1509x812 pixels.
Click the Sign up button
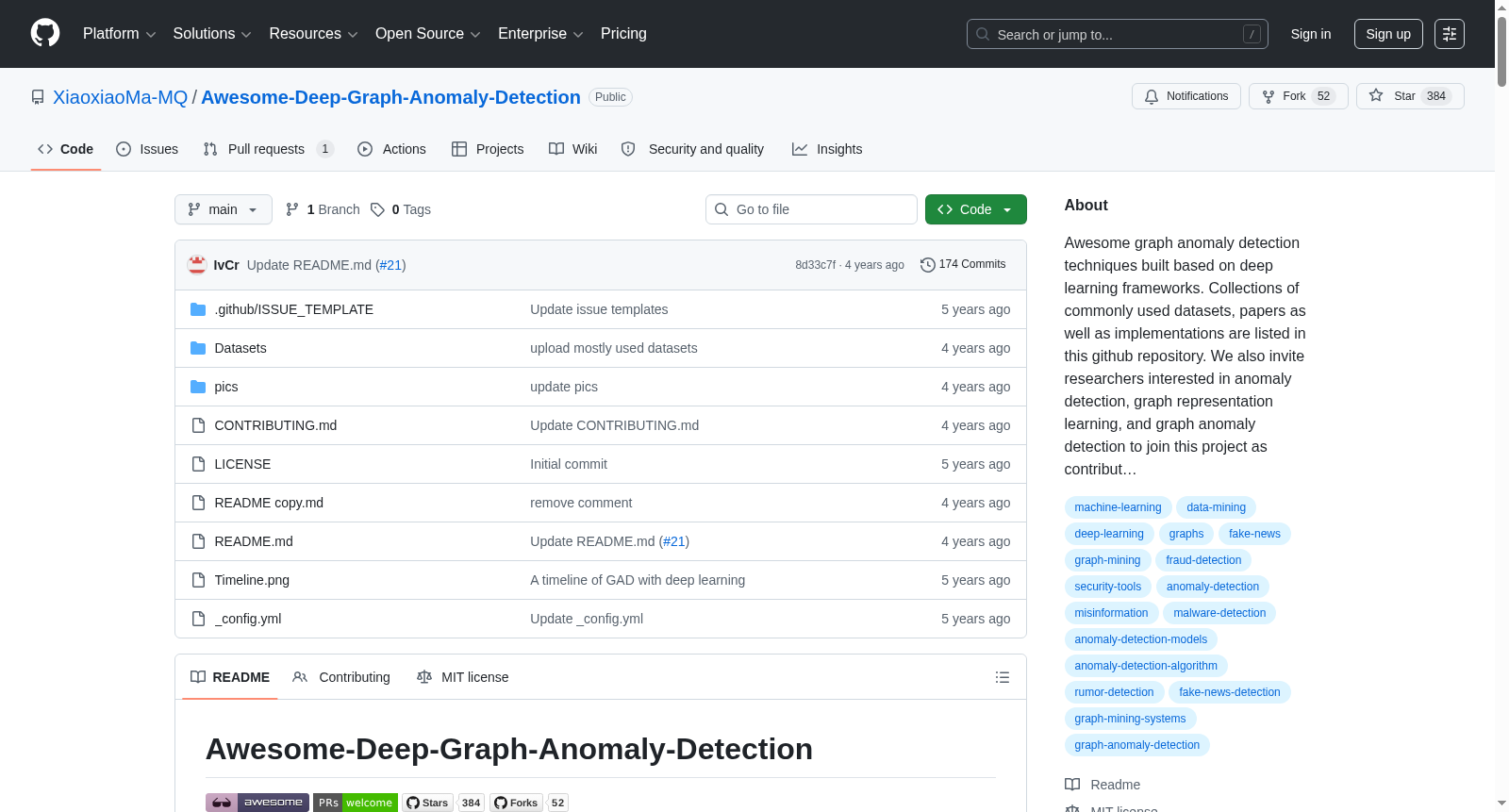coord(1388,34)
